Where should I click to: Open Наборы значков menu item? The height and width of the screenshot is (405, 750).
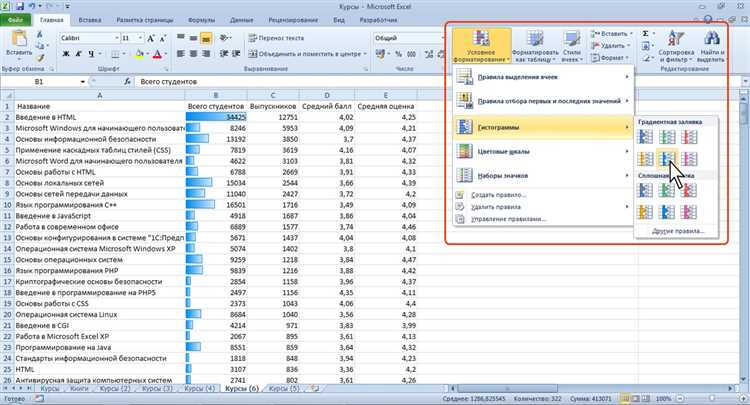(x=543, y=175)
